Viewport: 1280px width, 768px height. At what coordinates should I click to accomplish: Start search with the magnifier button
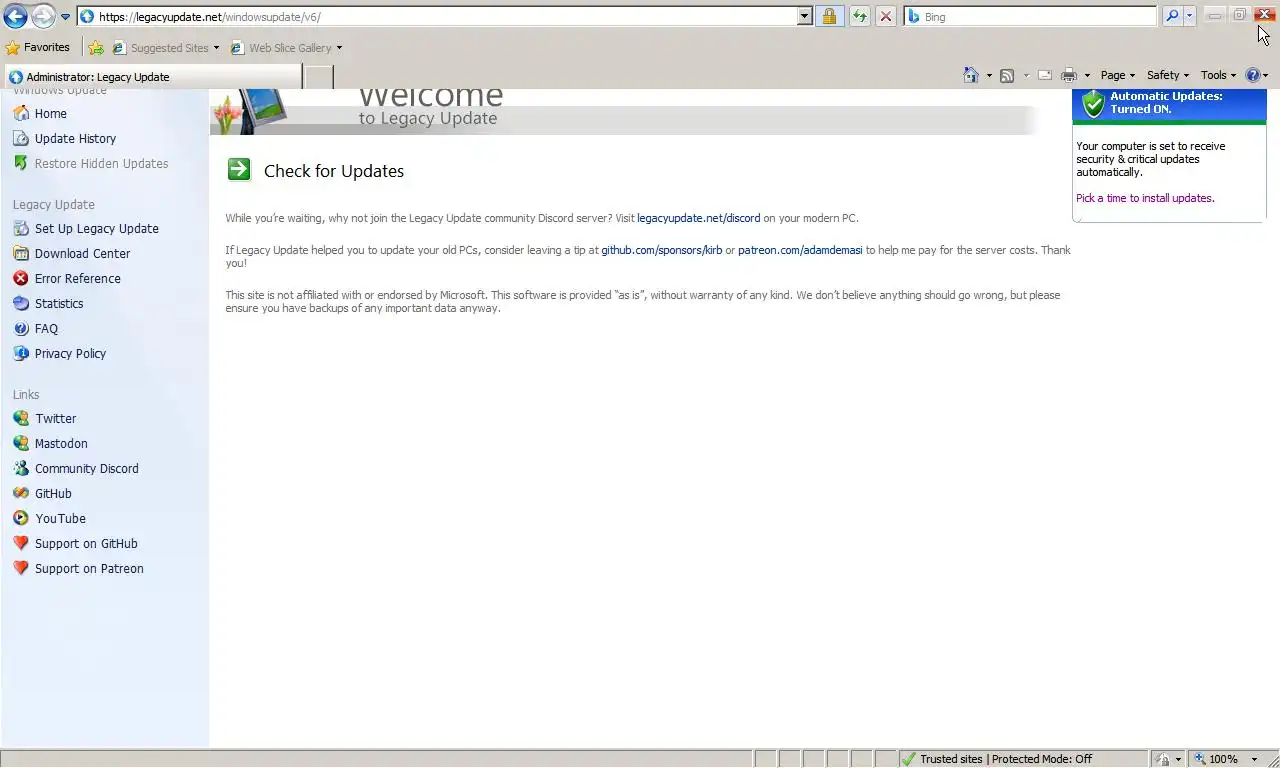(1172, 16)
